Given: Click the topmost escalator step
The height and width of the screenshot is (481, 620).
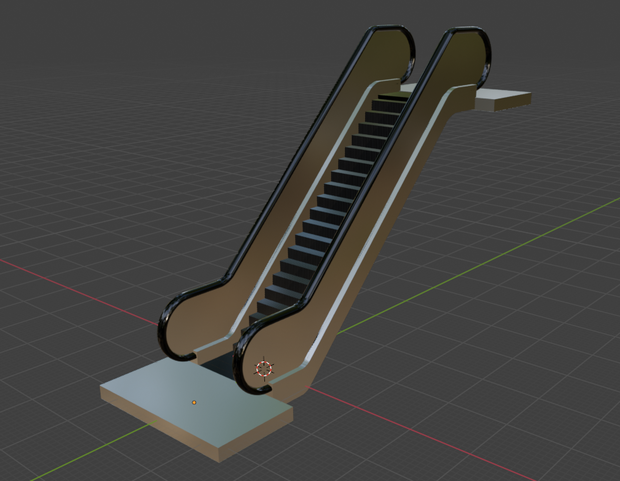Looking at the screenshot, I should 393,96.
